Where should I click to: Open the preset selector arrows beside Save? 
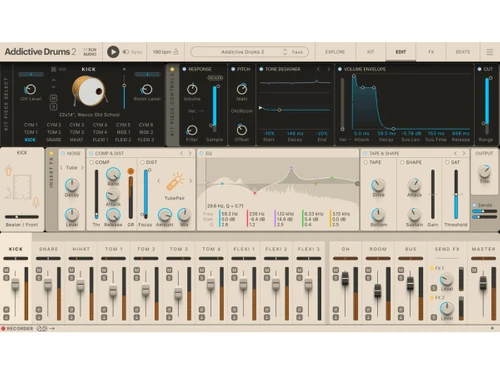pyautogui.click(x=285, y=52)
